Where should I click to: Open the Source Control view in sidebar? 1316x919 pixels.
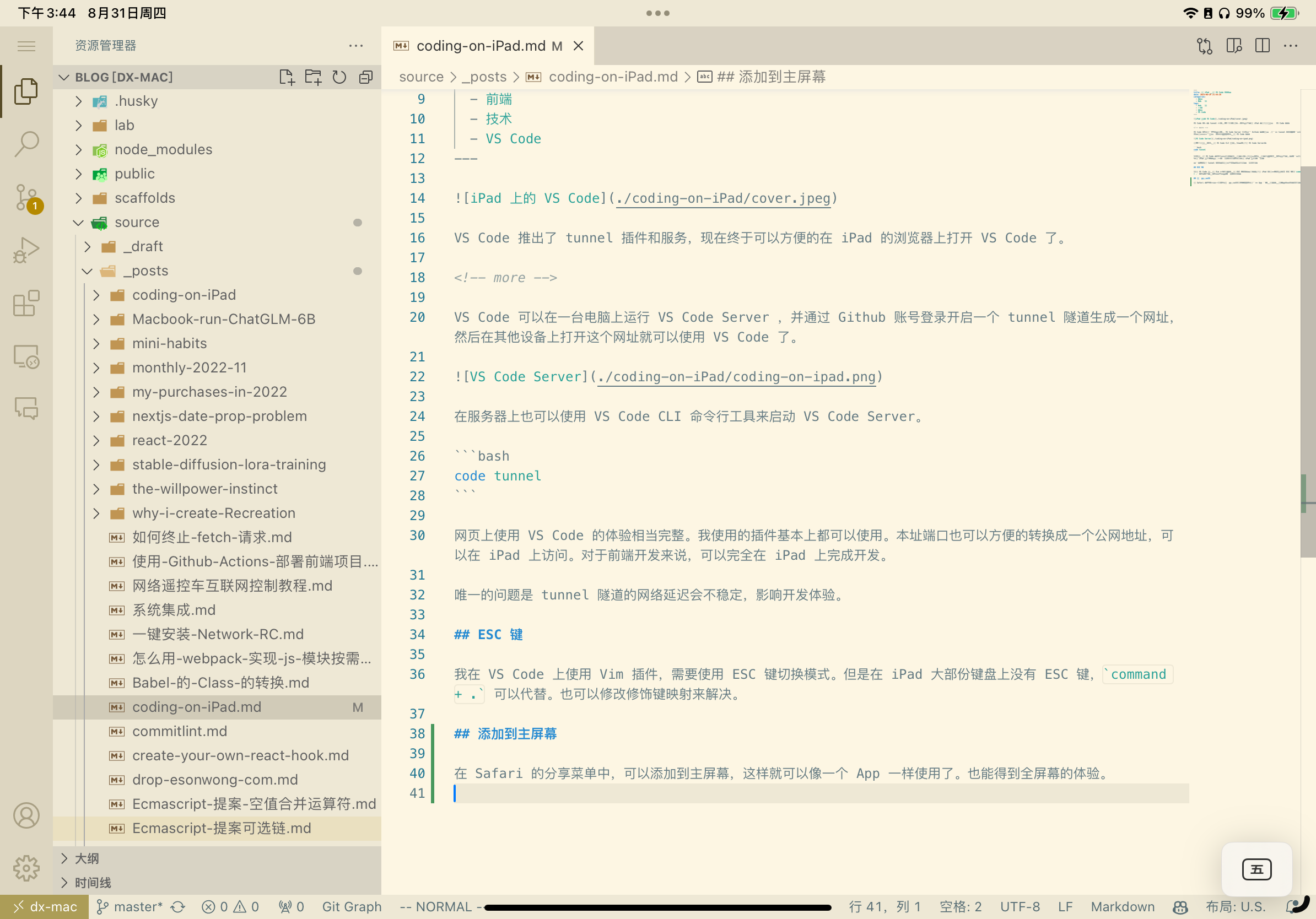point(26,198)
